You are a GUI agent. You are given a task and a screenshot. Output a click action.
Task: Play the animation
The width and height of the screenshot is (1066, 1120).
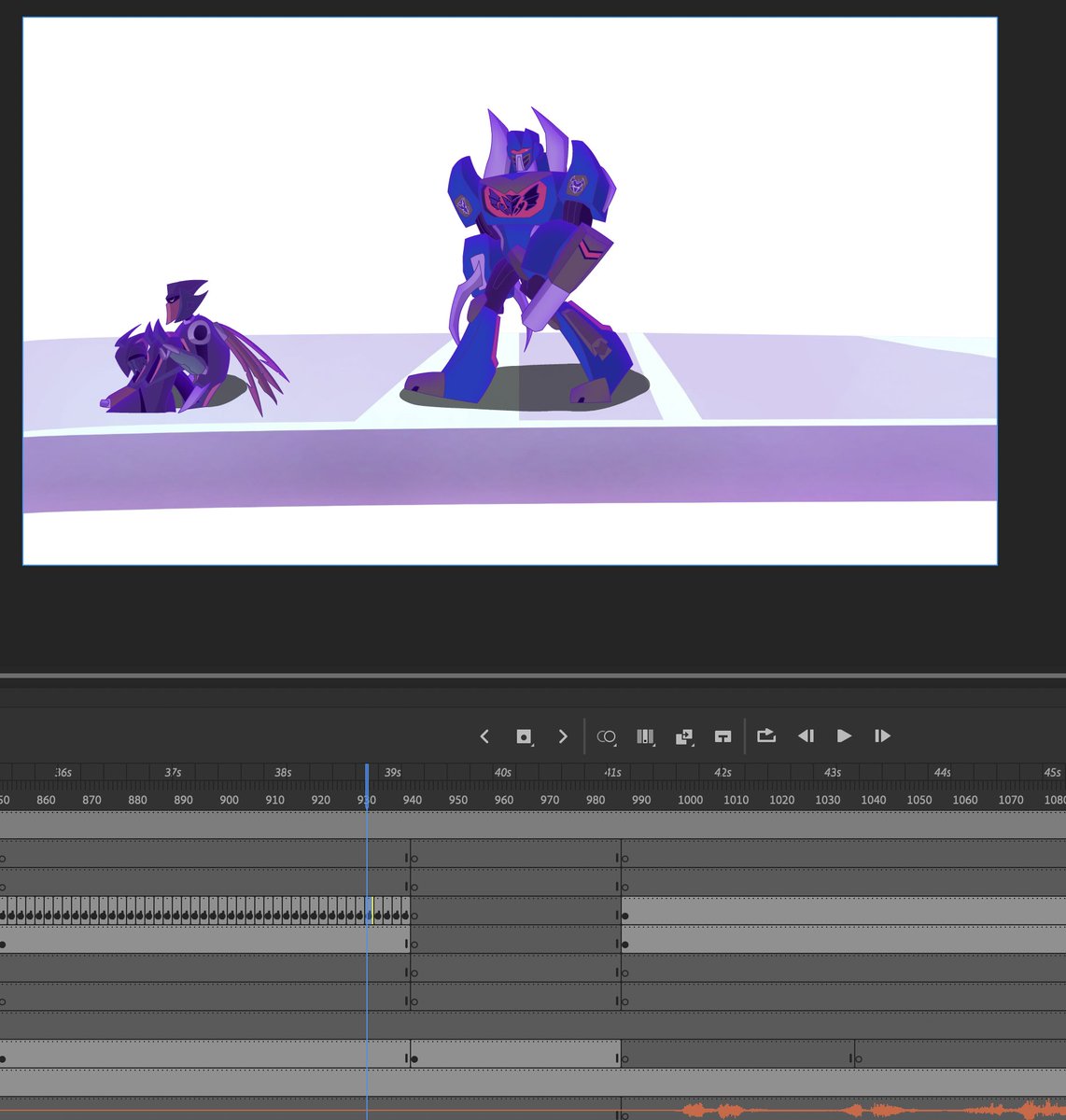[844, 735]
